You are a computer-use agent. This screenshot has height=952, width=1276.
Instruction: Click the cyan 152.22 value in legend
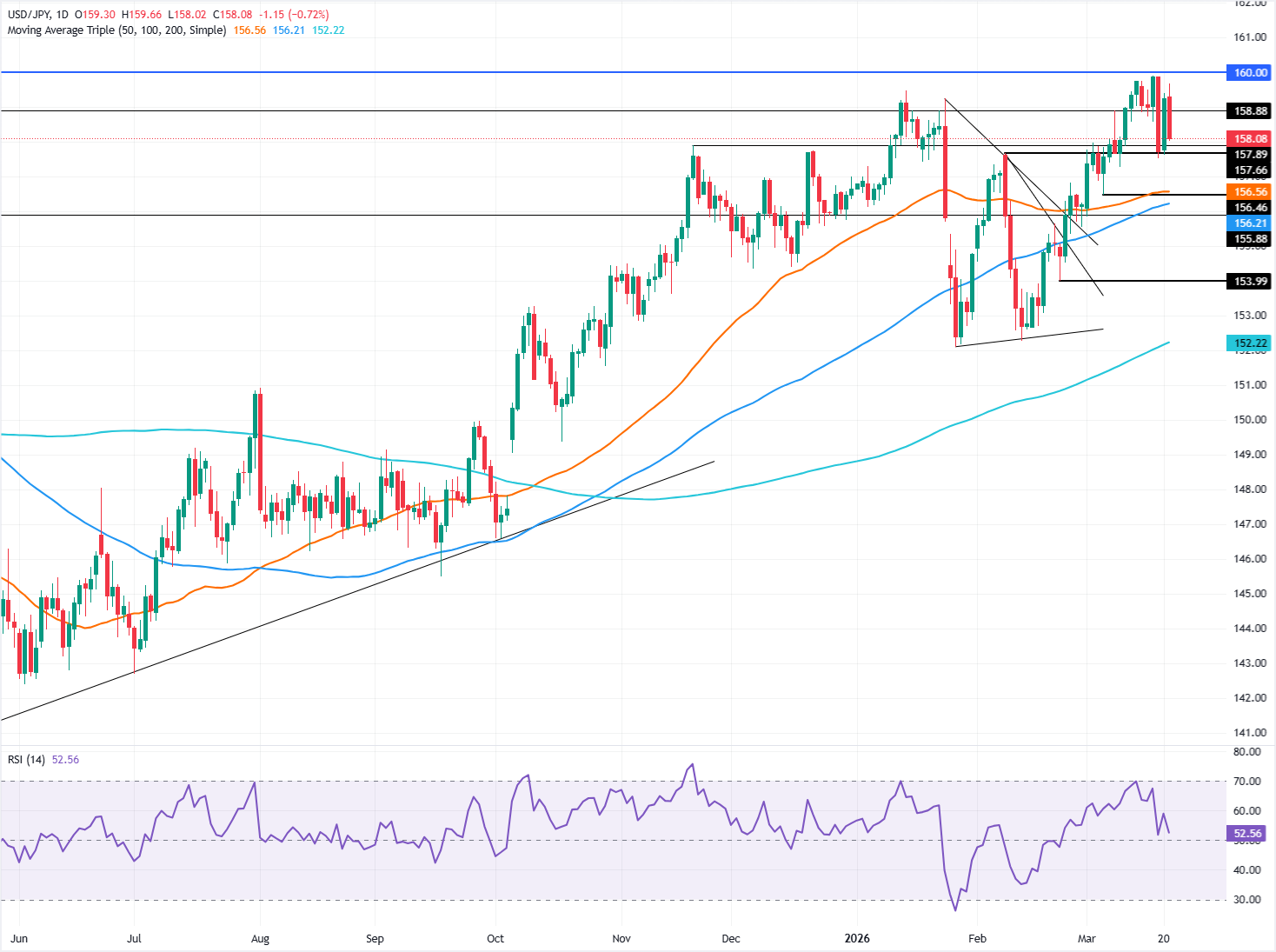[328, 30]
